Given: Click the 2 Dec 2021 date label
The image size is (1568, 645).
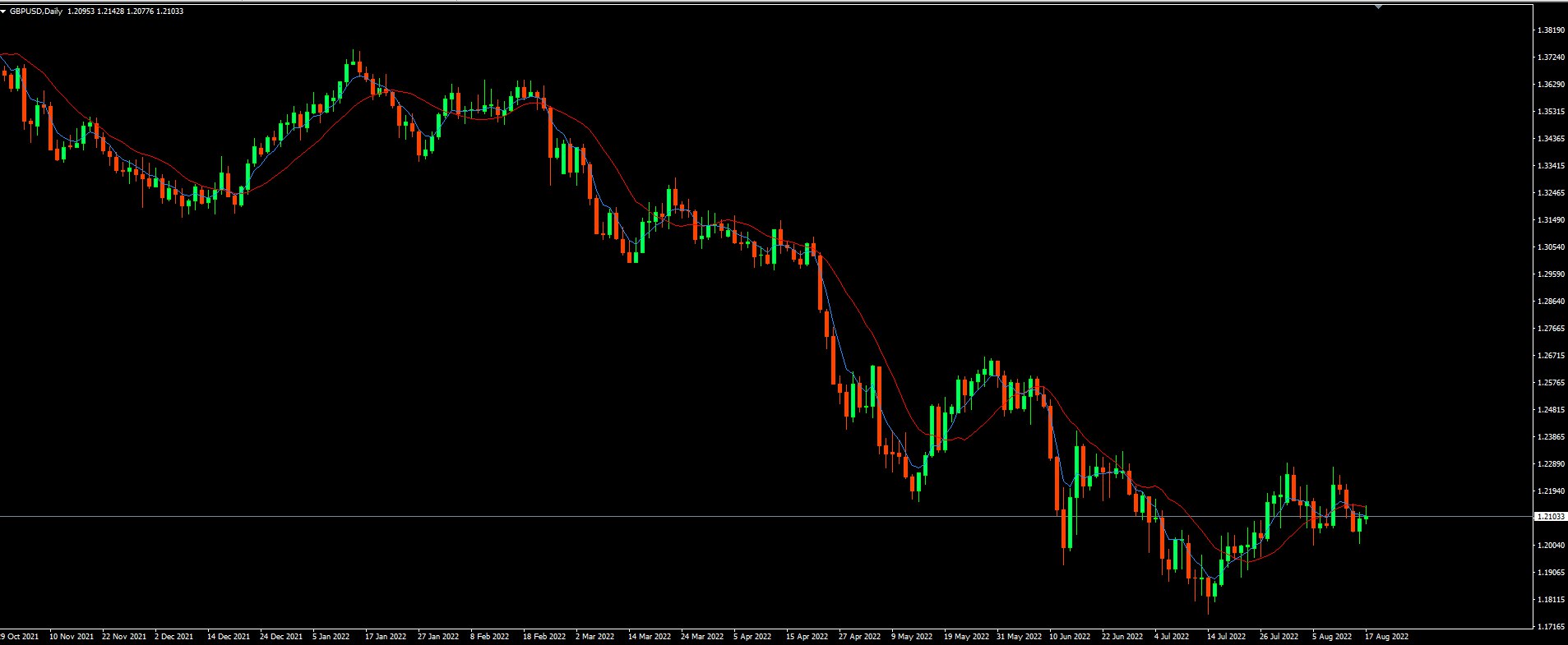Looking at the screenshot, I should (174, 637).
